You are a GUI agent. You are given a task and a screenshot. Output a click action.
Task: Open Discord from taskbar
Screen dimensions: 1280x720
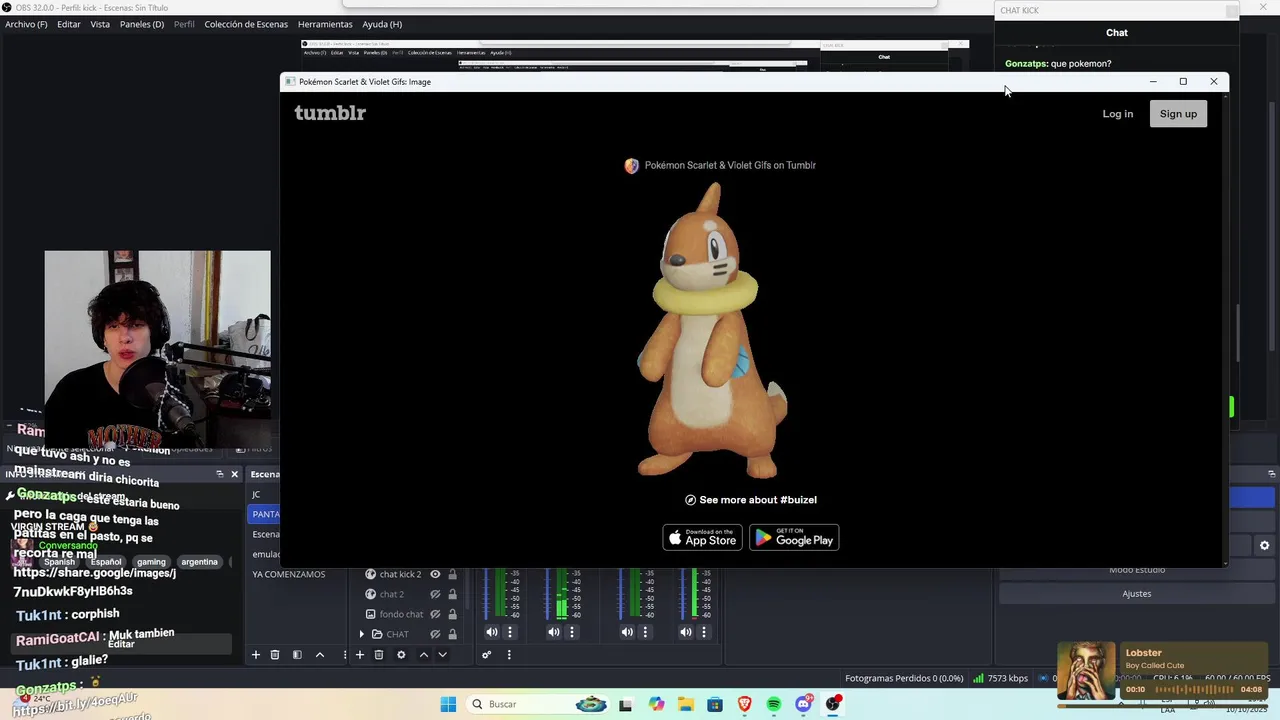tap(803, 704)
